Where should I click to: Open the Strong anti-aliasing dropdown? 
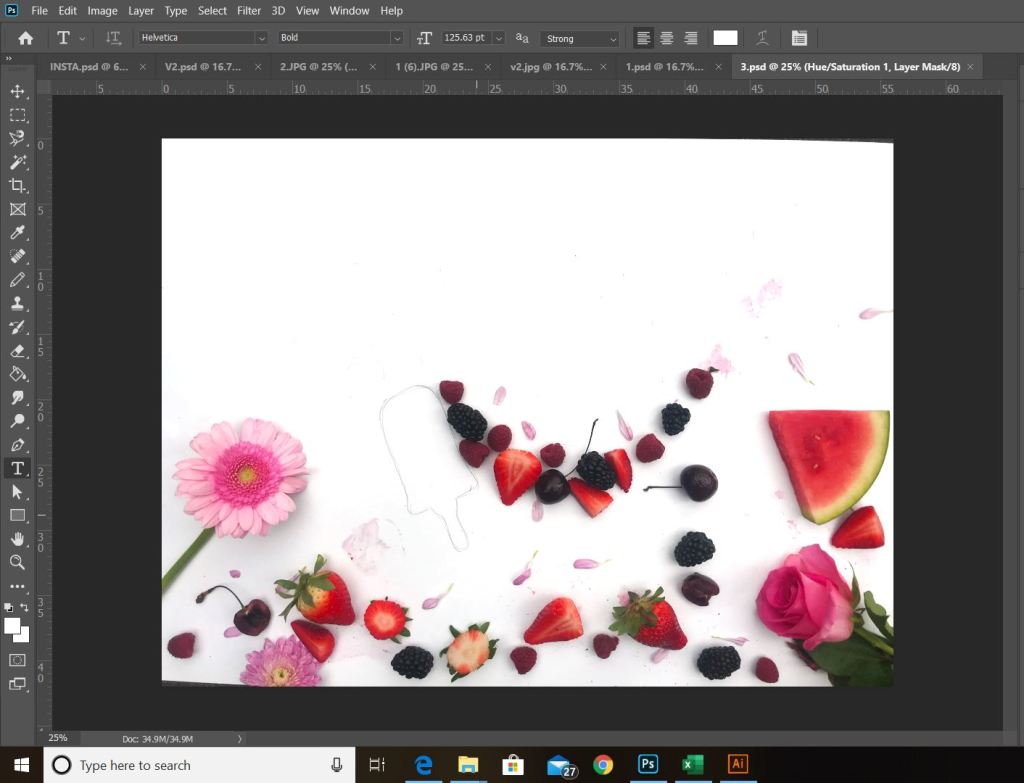tap(580, 38)
